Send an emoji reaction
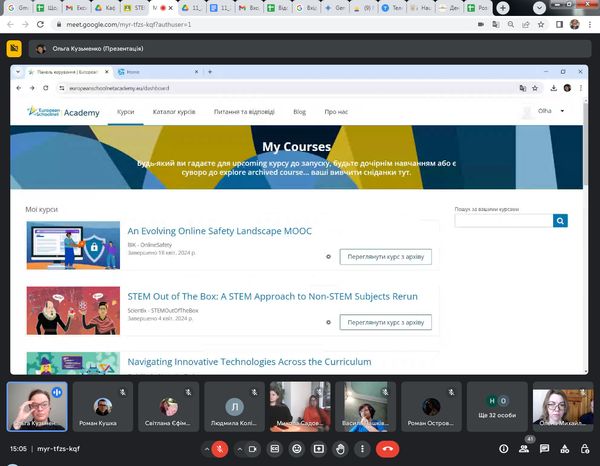Screen dimensions: 600x466 tap(296, 449)
